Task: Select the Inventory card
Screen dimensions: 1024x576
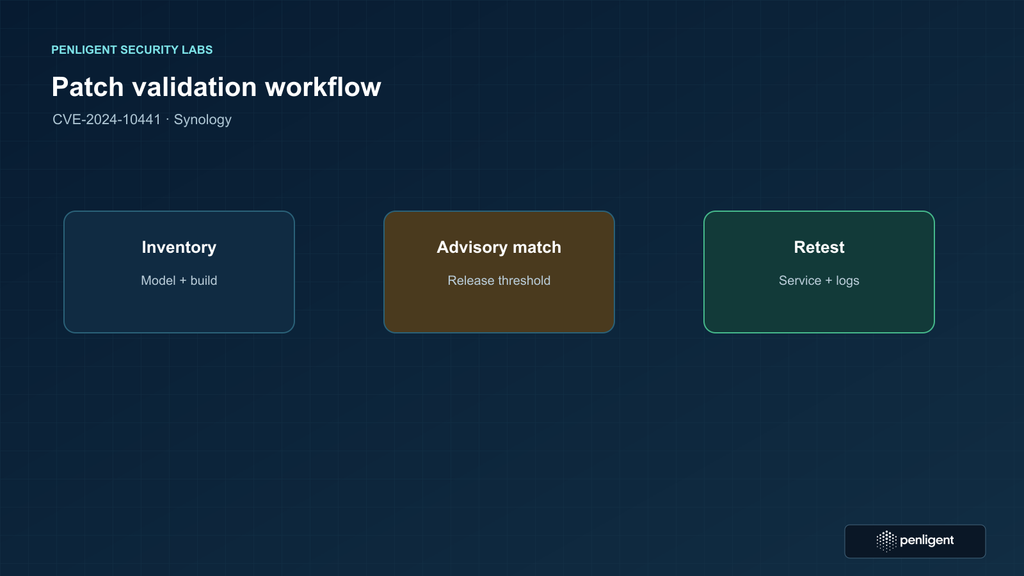Action: [x=179, y=272]
